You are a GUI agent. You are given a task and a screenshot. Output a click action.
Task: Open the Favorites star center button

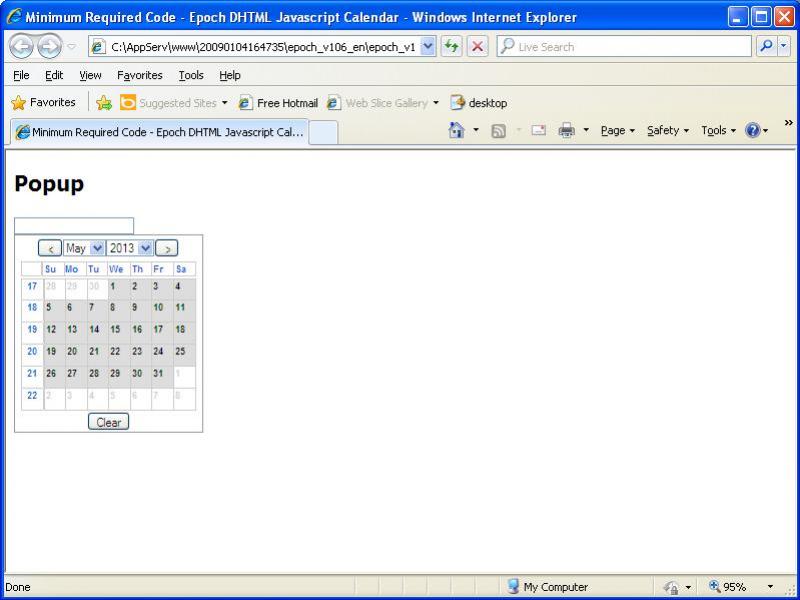pos(43,103)
